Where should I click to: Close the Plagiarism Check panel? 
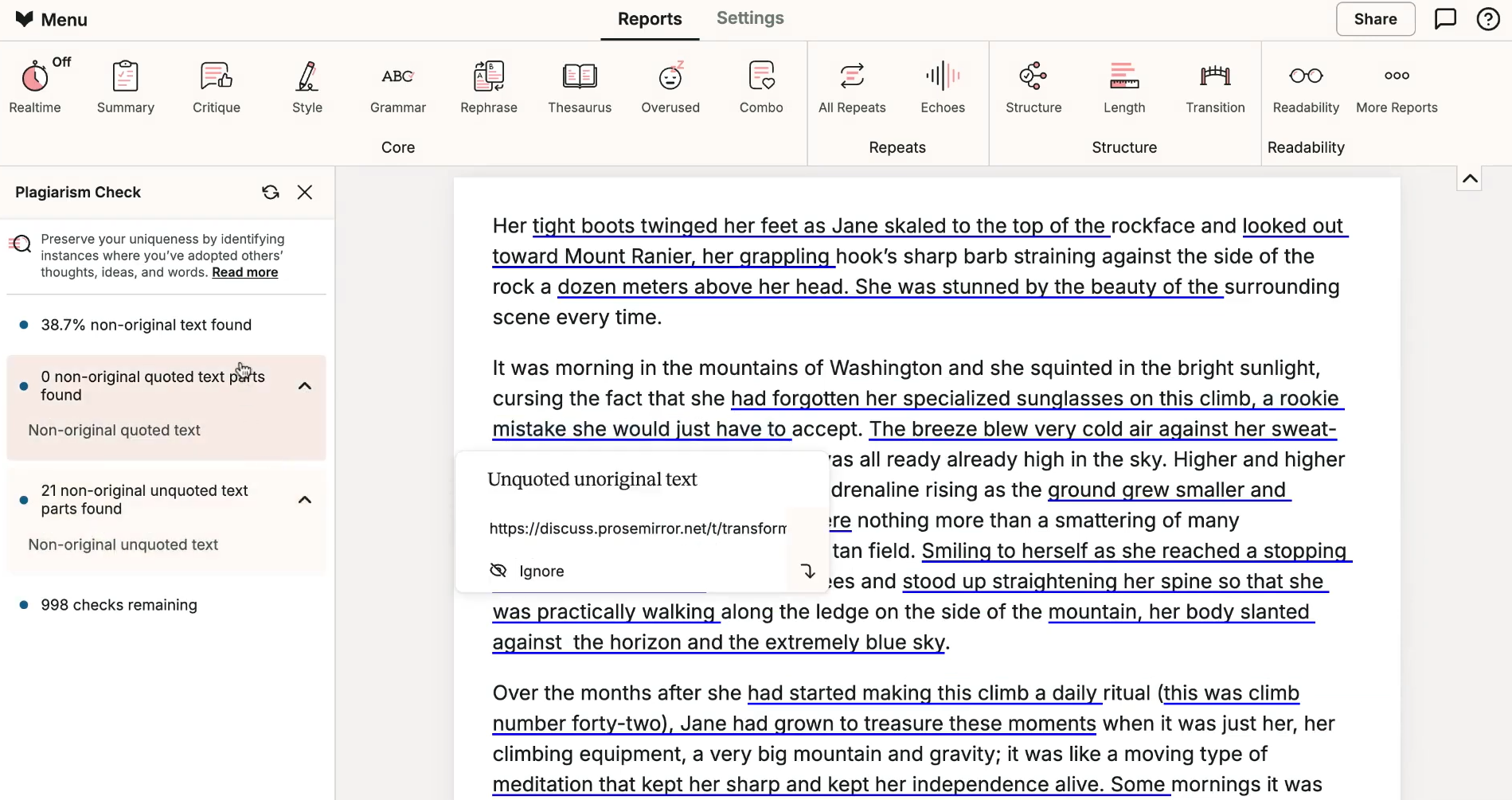tap(305, 192)
